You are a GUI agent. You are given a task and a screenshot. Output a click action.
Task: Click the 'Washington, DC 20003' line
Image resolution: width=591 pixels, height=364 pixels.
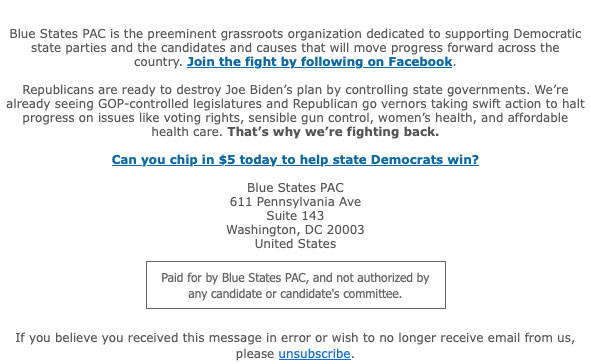(295, 230)
